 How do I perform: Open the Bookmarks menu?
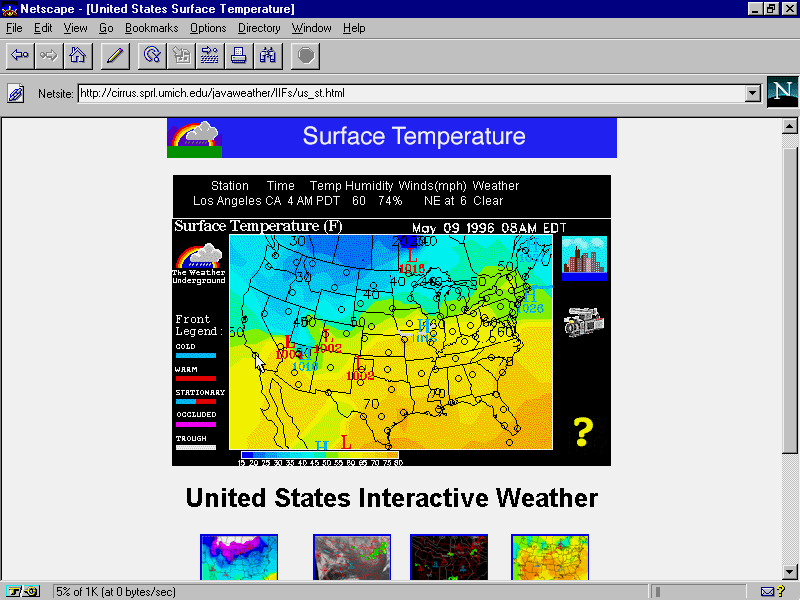[151, 28]
